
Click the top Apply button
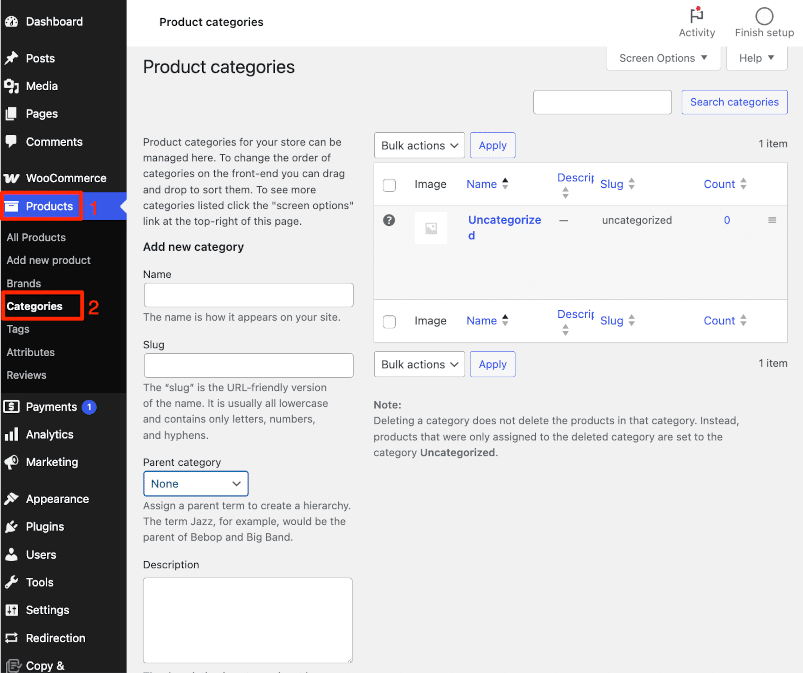(493, 145)
